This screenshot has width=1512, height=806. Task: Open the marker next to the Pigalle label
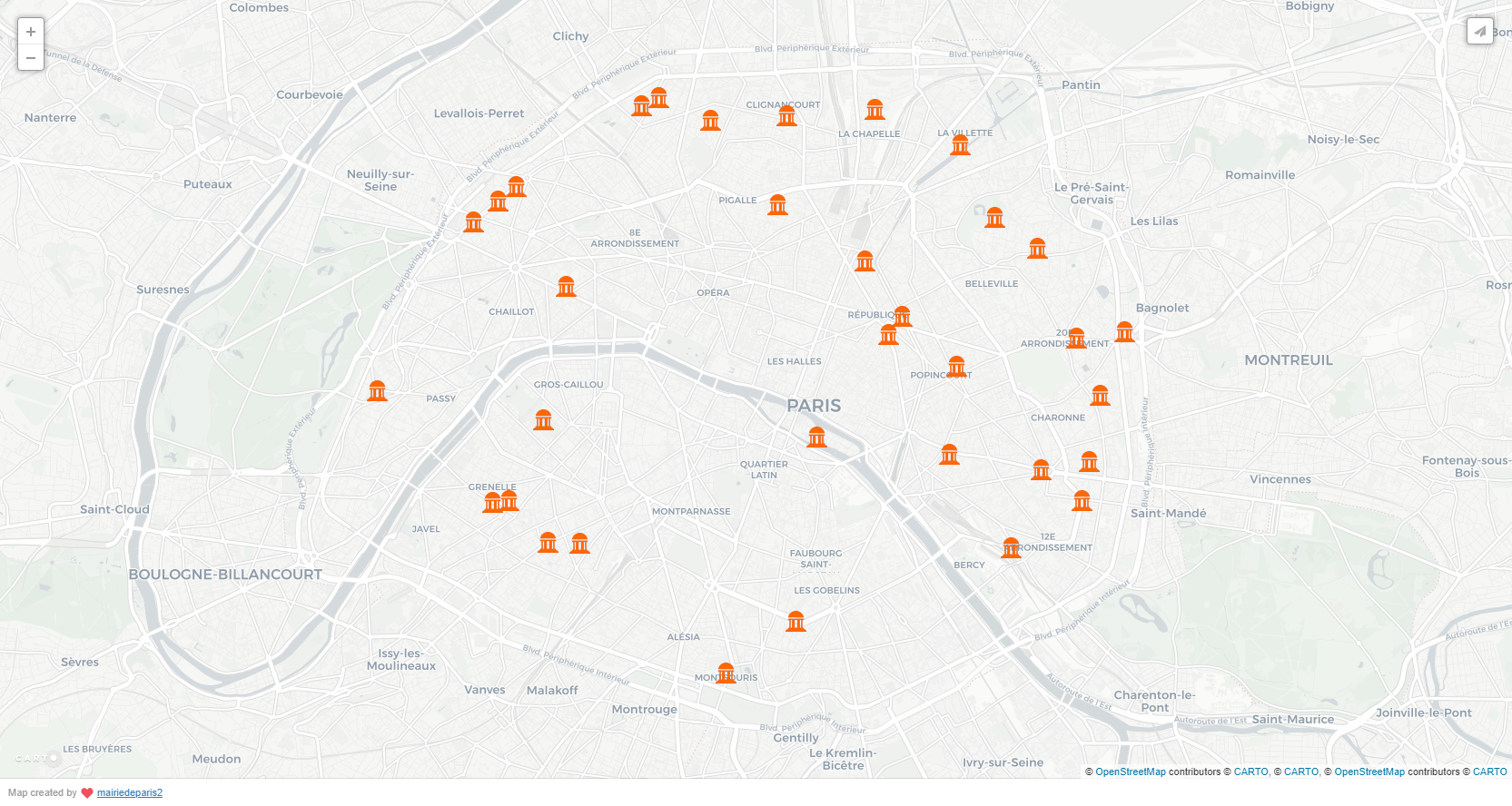click(x=778, y=204)
